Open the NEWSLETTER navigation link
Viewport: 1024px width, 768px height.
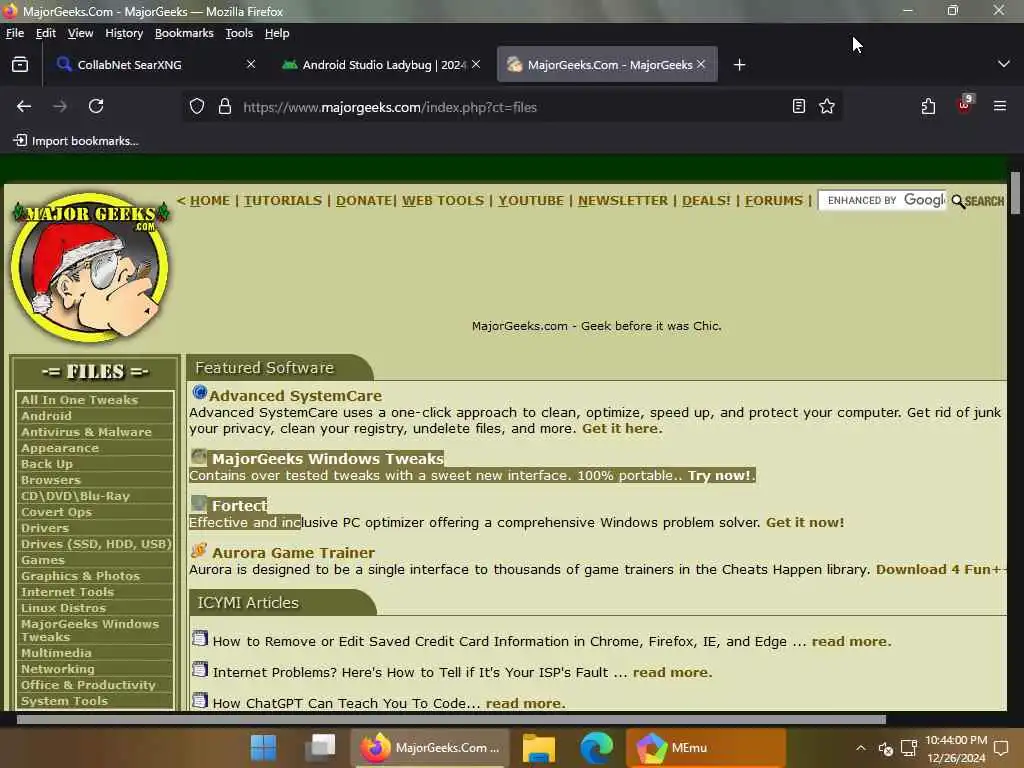(623, 200)
